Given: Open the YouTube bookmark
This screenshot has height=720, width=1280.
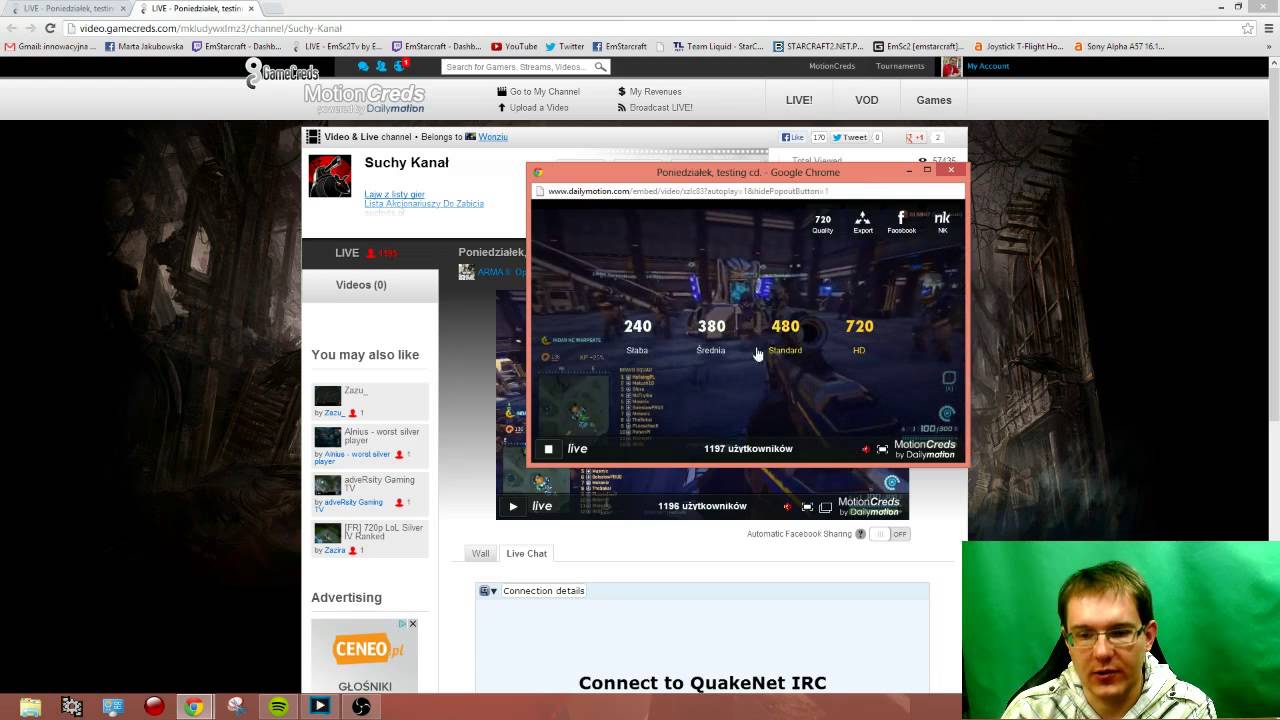Looking at the screenshot, I should (515, 46).
